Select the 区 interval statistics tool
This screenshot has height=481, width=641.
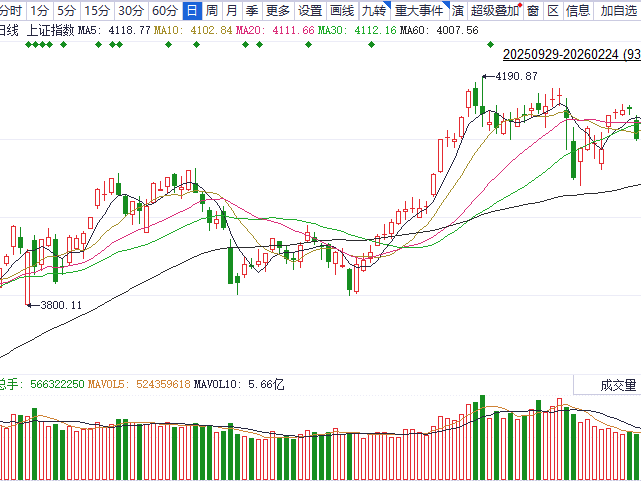tap(552, 11)
